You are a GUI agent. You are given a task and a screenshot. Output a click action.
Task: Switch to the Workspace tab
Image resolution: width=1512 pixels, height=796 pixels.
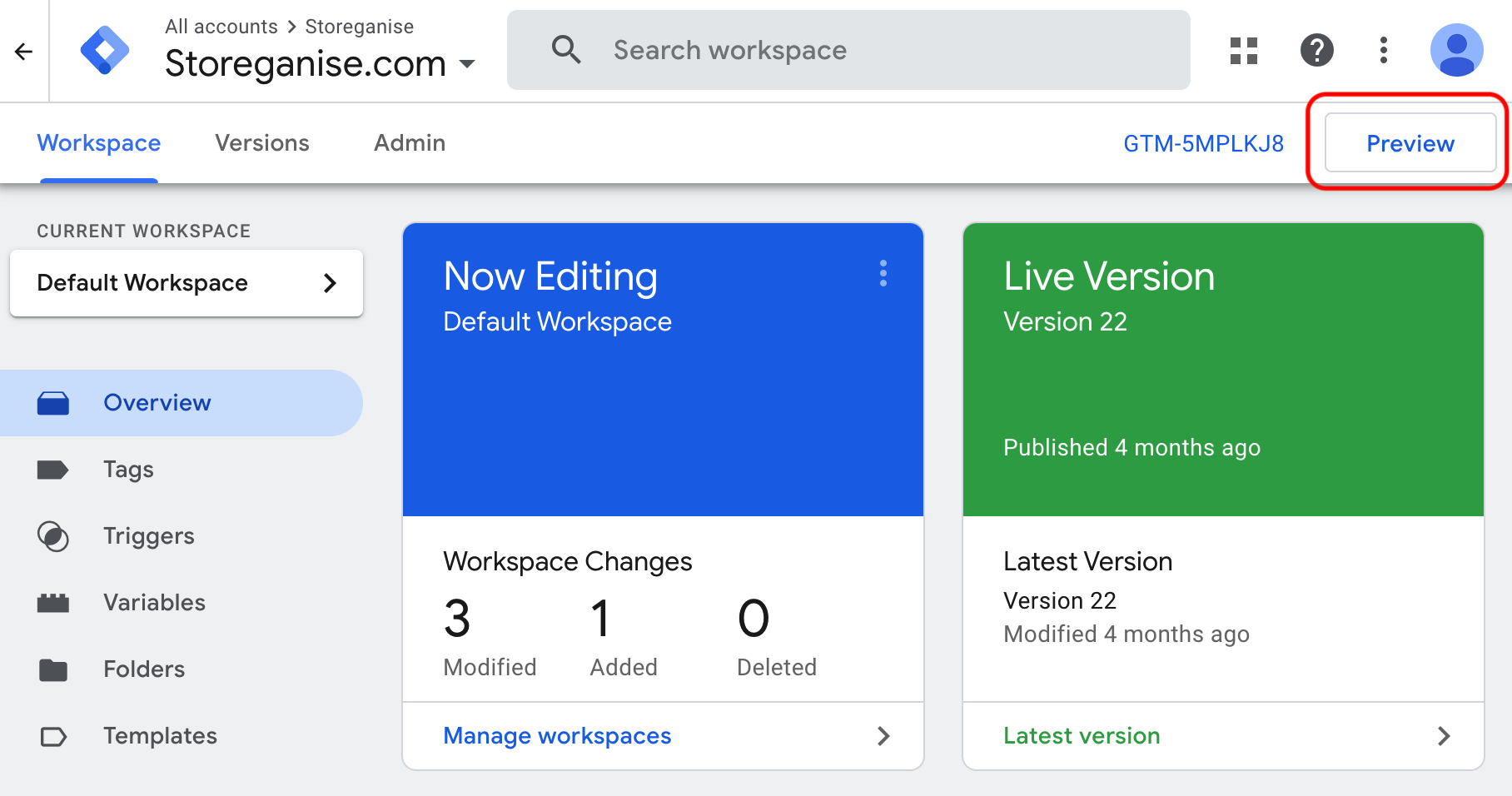tap(99, 143)
